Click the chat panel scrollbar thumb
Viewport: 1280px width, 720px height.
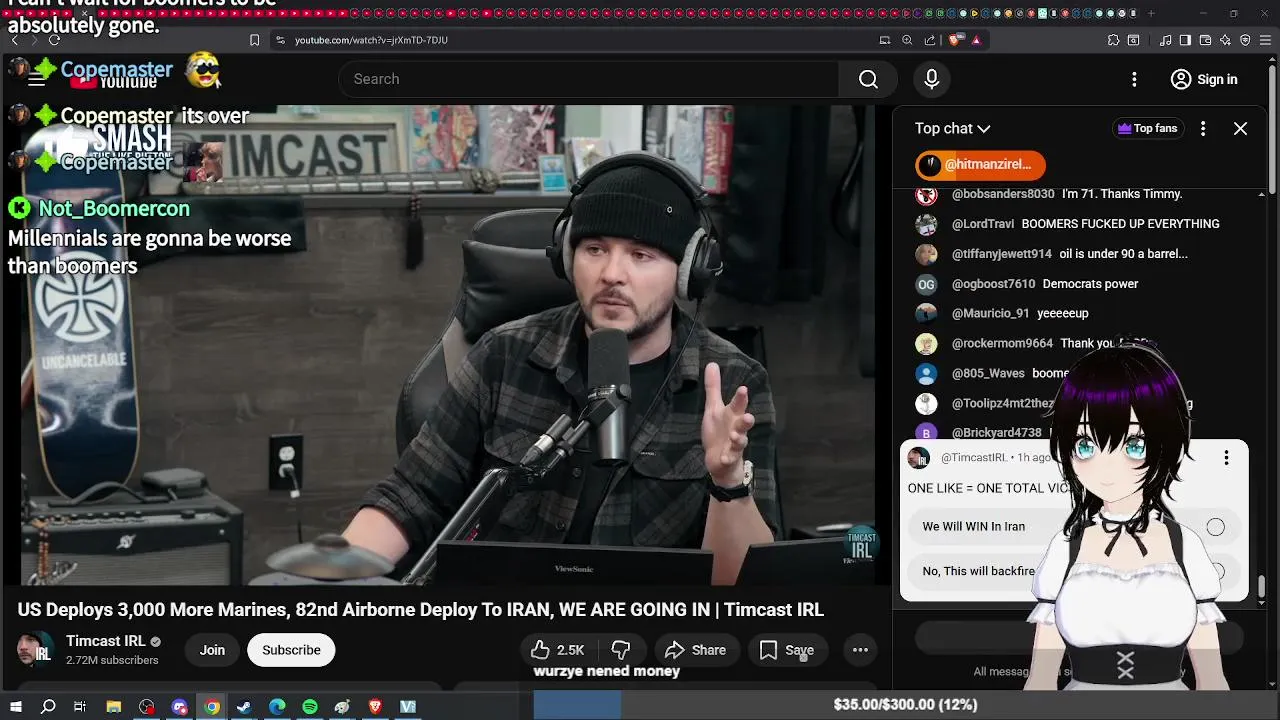[x=1262, y=588]
